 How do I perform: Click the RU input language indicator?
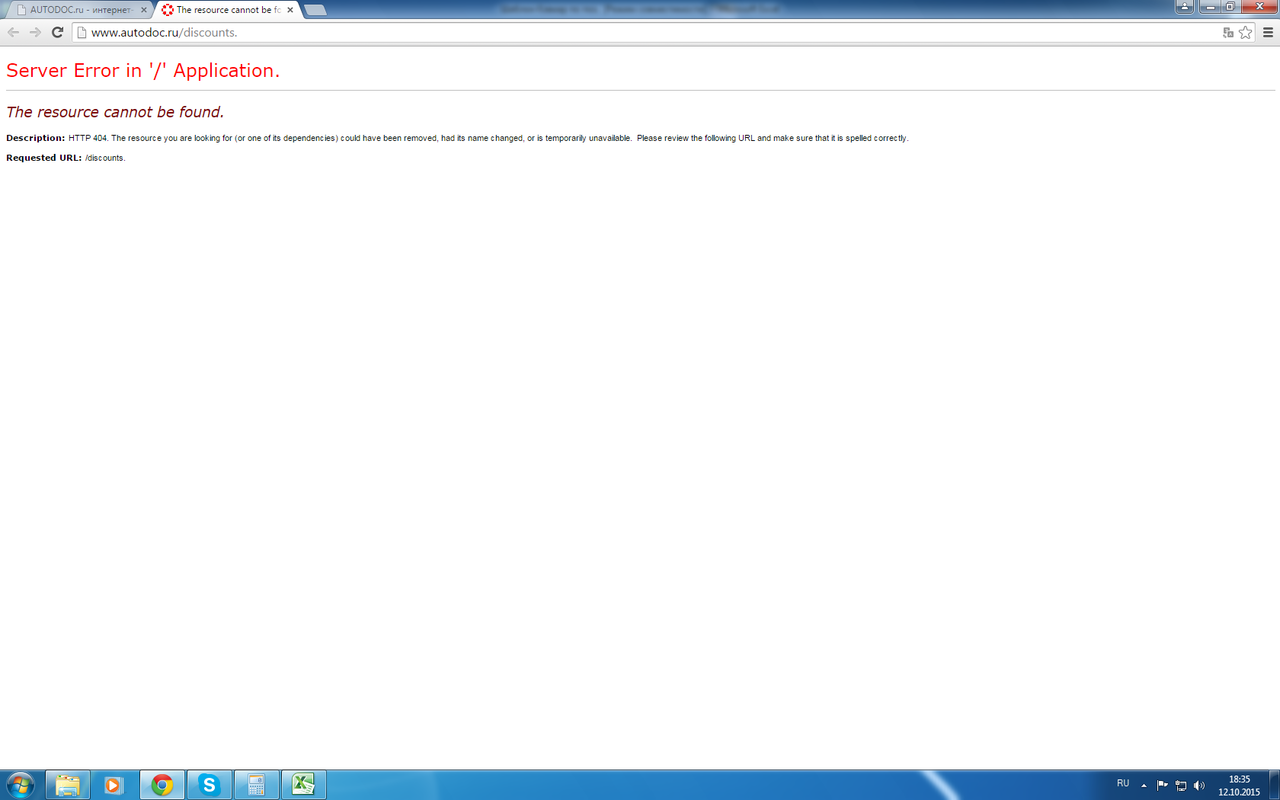1123,784
